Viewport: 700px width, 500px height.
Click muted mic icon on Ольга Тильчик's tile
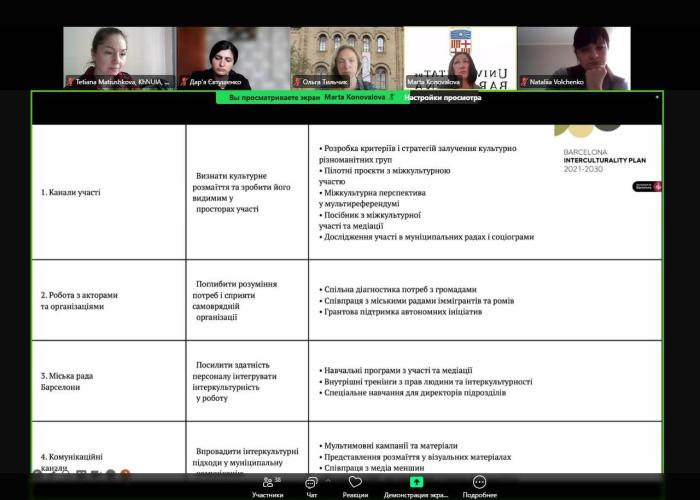tap(297, 82)
